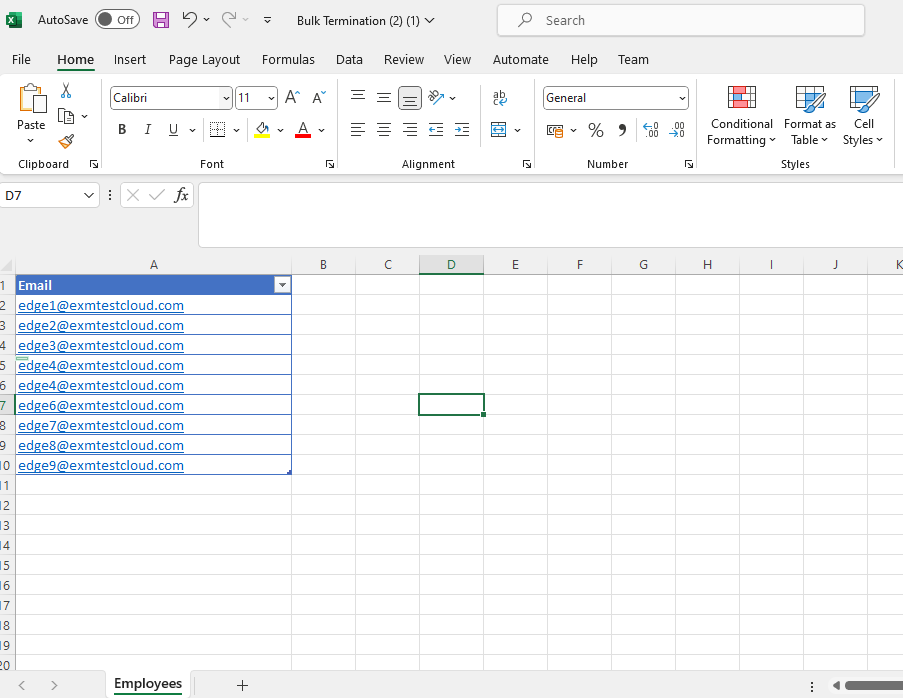Toggle Italic formatting
This screenshot has width=903, height=698.
coord(148,130)
